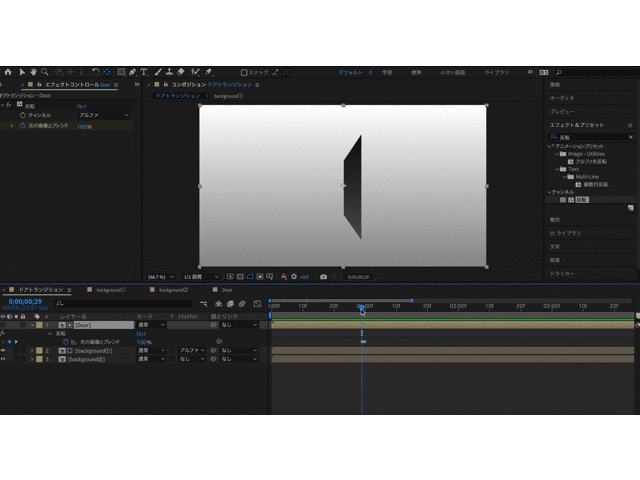640x480 pixels.
Task: Select the Puppet Pin tool
Action: [x=207, y=72]
